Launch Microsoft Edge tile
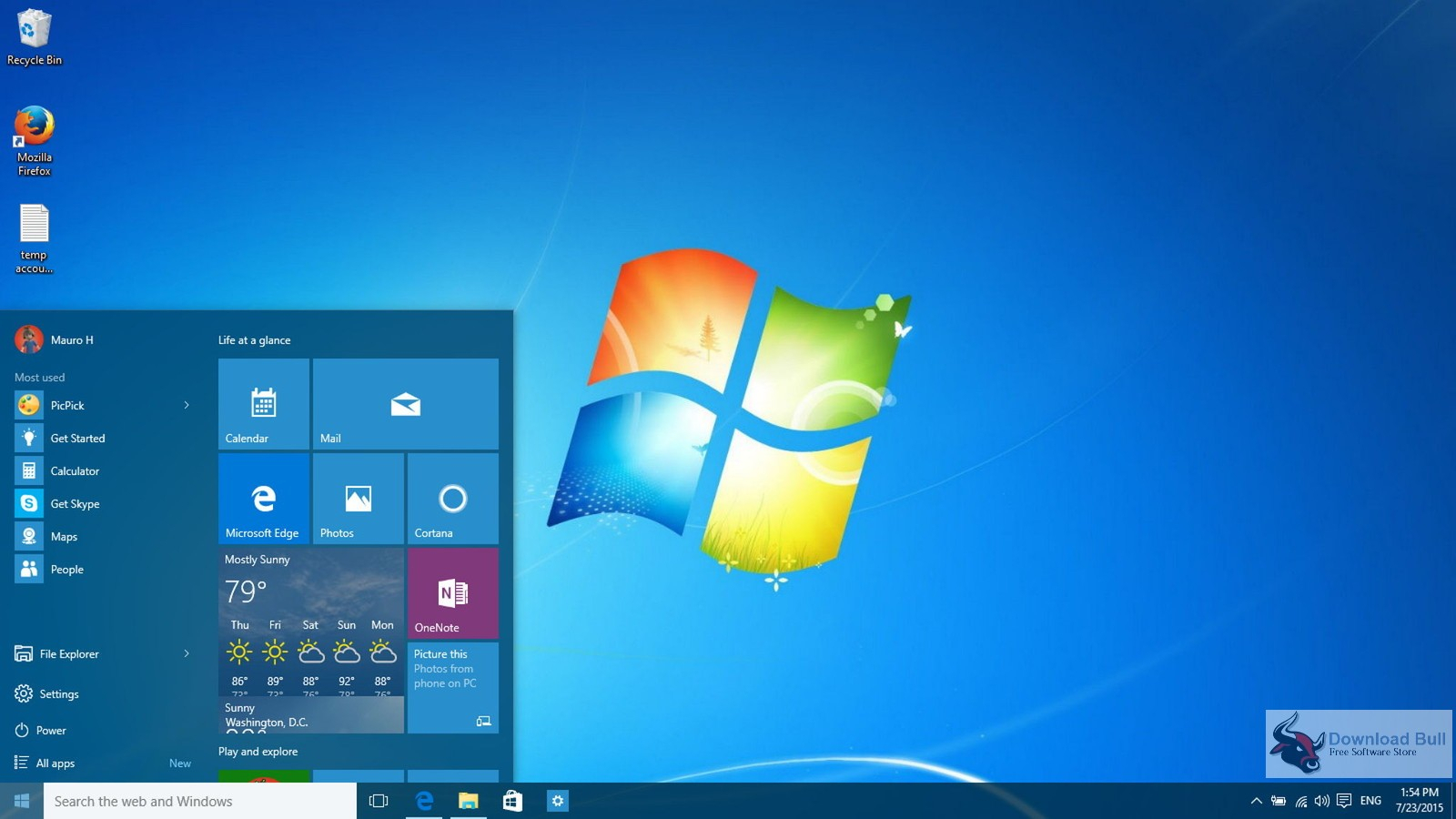The height and width of the screenshot is (819, 1456). point(264,499)
